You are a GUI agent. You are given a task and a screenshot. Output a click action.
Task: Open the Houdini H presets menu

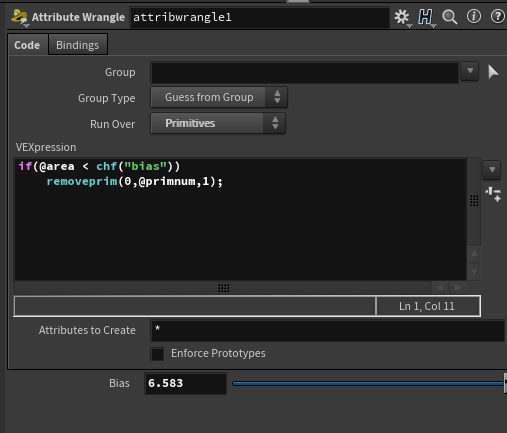pos(426,17)
